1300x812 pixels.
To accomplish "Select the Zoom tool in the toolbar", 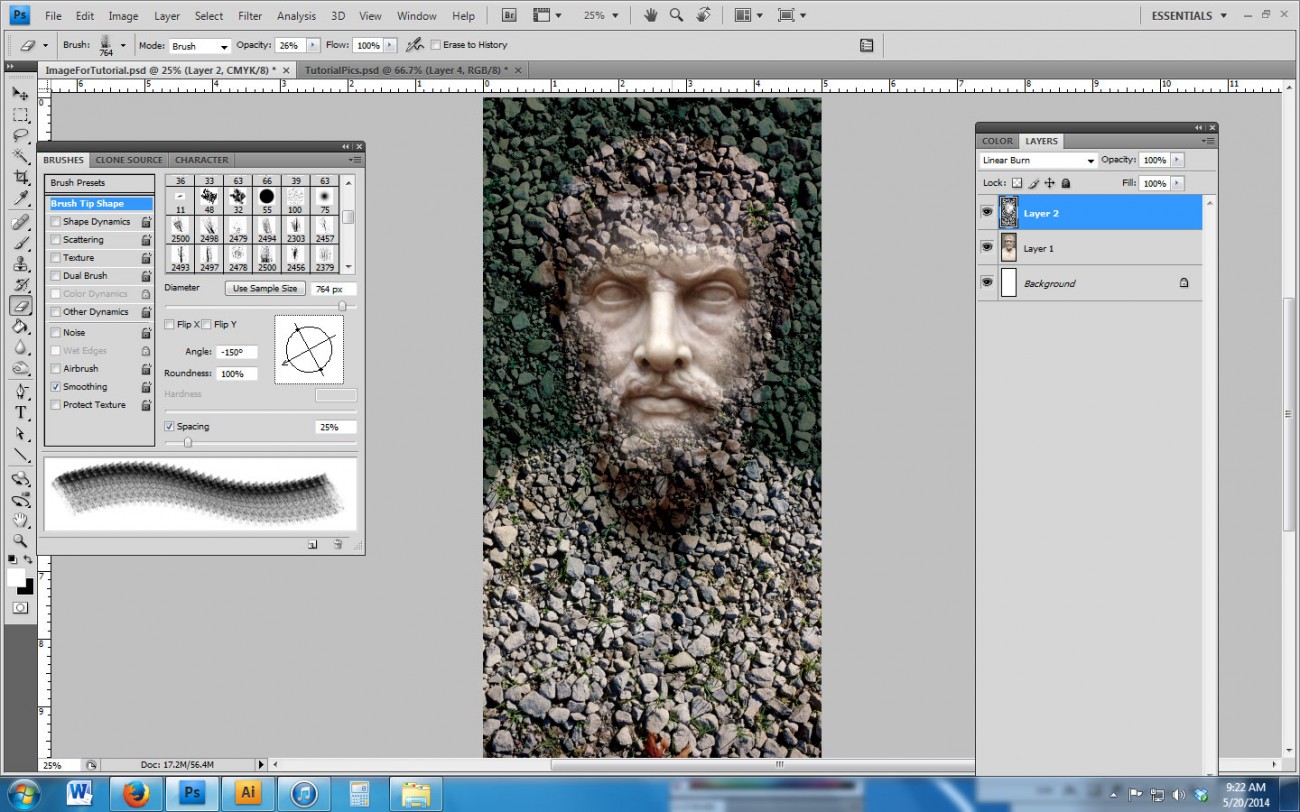I will tap(21, 541).
